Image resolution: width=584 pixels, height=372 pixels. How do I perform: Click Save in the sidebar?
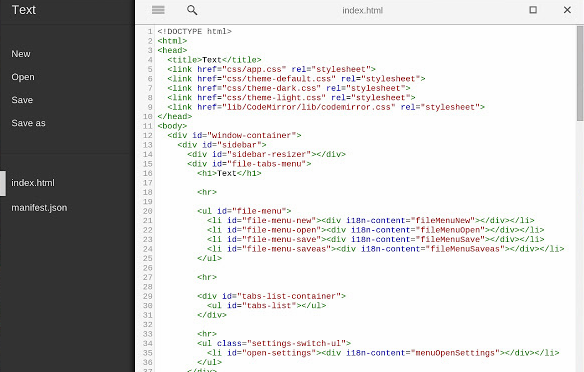click(22, 100)
